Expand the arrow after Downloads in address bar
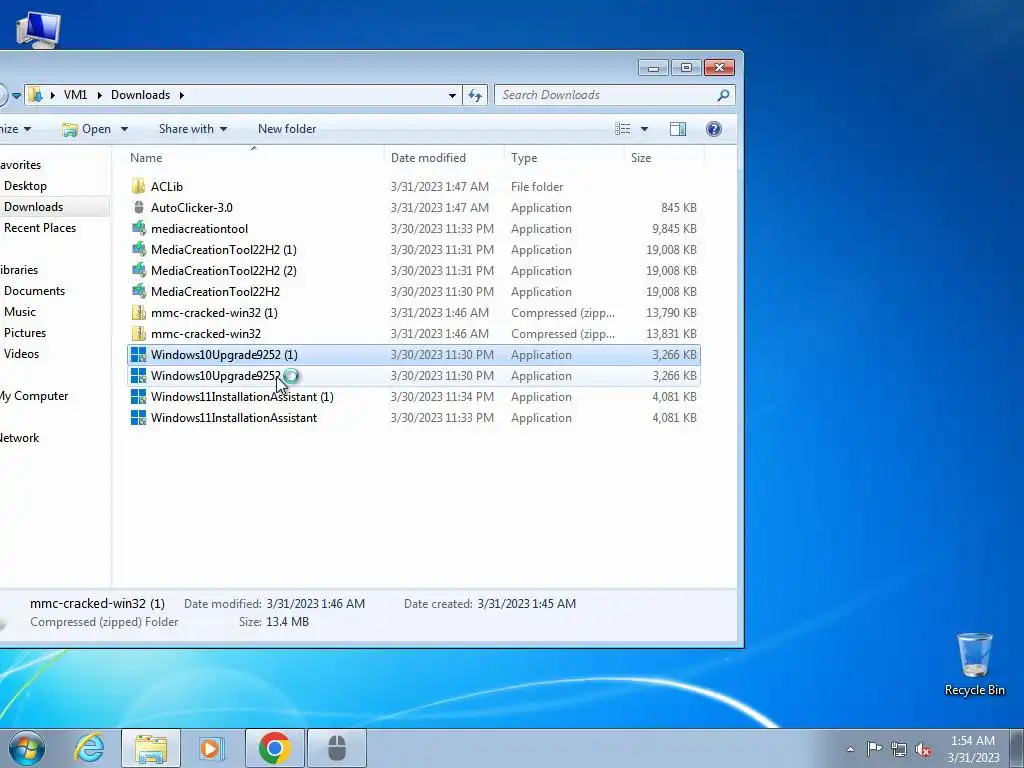This screenshot has width=1024, height=768. (182, 95)
